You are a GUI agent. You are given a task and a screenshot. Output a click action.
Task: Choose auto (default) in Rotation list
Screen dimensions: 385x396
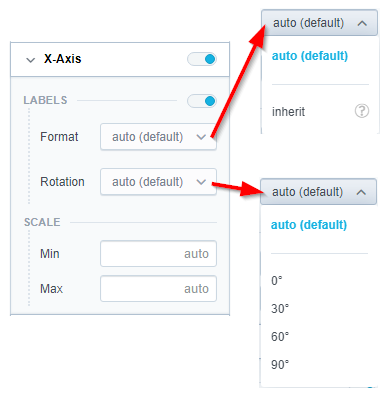pyautogui.click(x=309, y=225)
